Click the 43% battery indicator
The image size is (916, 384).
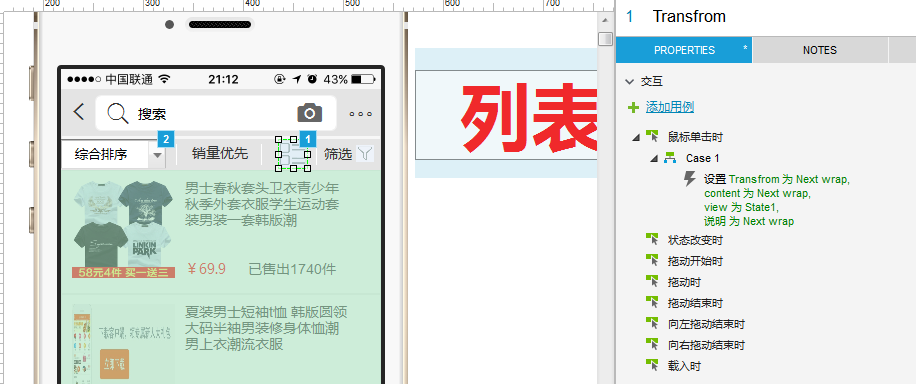pyautogui.click(x=348, y=79)
